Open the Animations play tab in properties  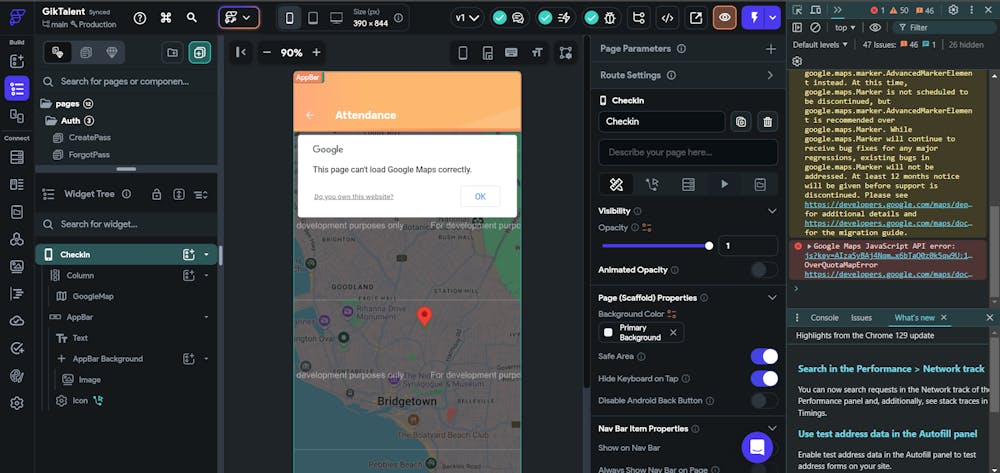coord(724,184)
